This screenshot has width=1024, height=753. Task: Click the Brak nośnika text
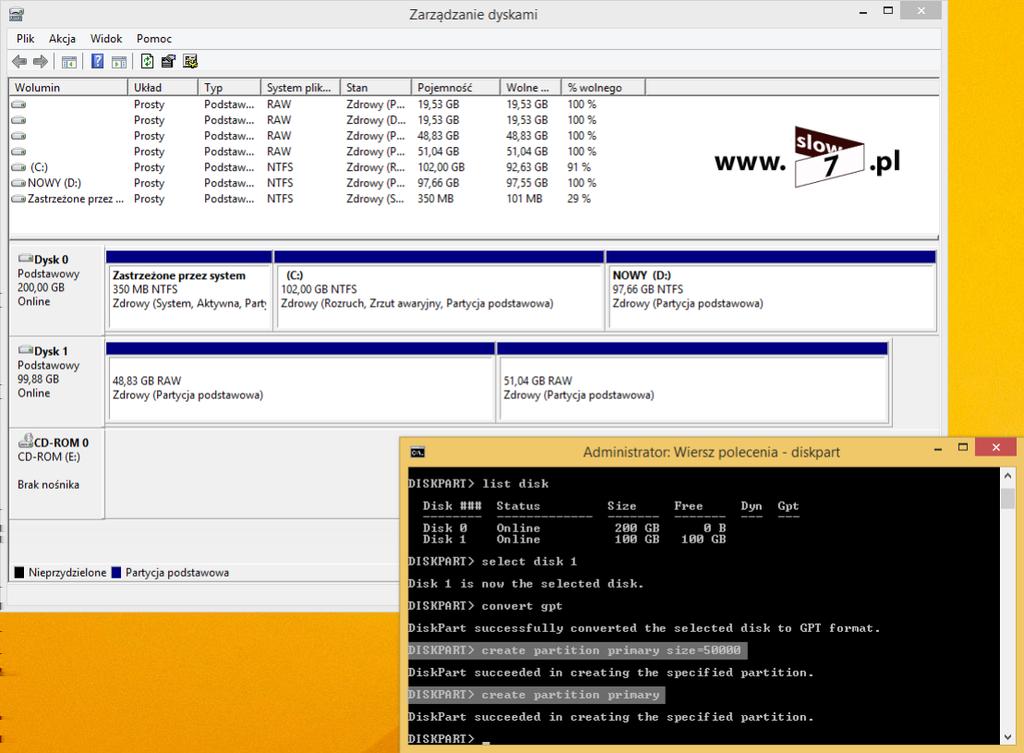click(x=48, y=485)
